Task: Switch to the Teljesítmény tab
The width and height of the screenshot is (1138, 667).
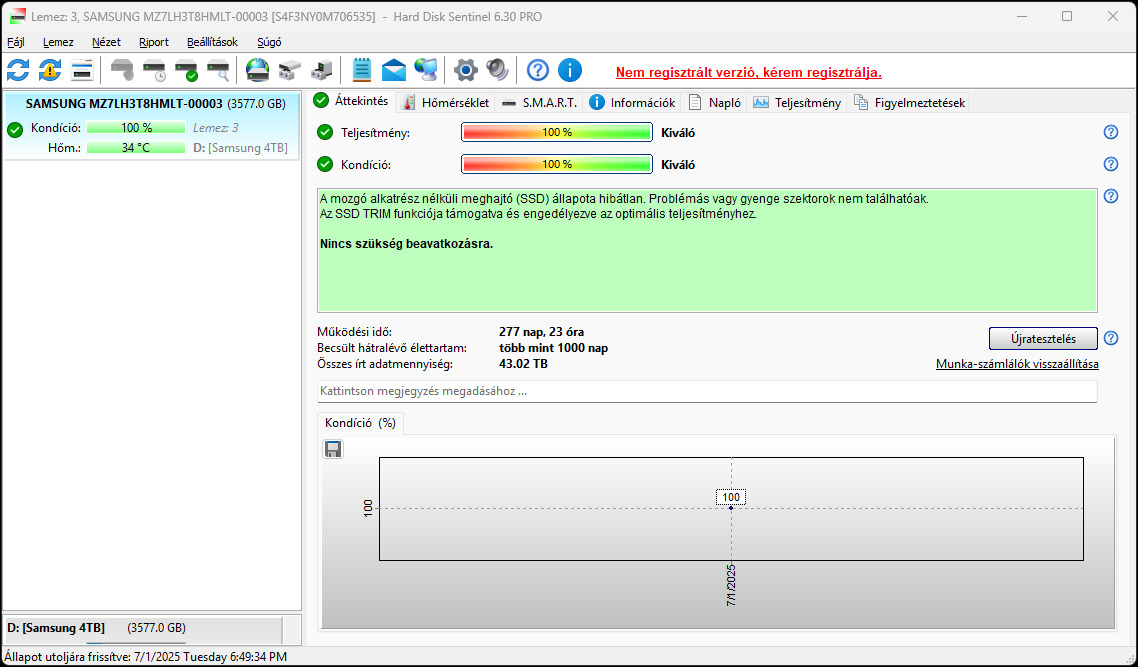Action: click(x=797, y=102)
